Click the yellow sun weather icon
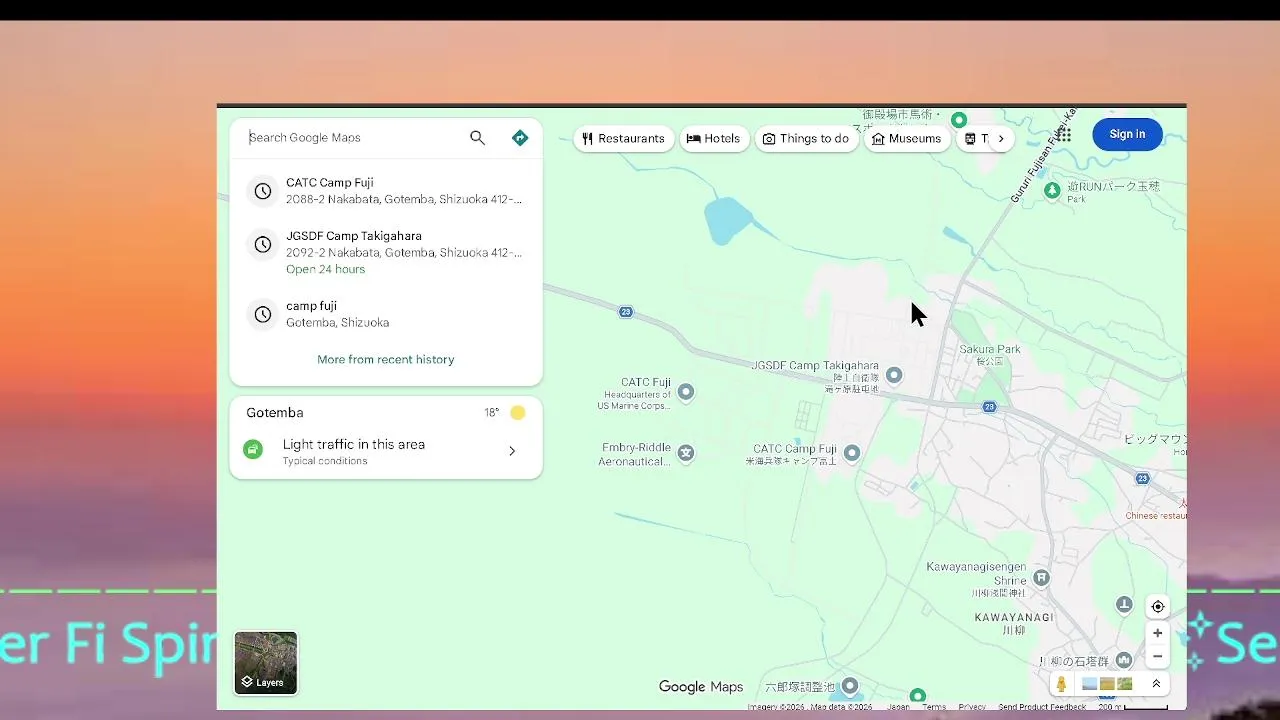 (517, 413)
